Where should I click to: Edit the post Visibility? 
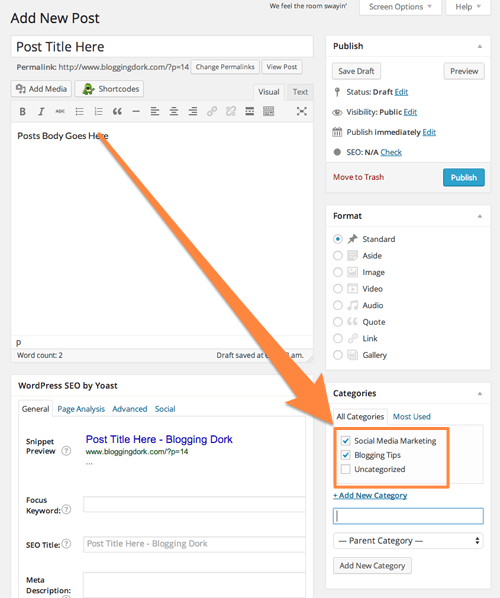(410, 112)
